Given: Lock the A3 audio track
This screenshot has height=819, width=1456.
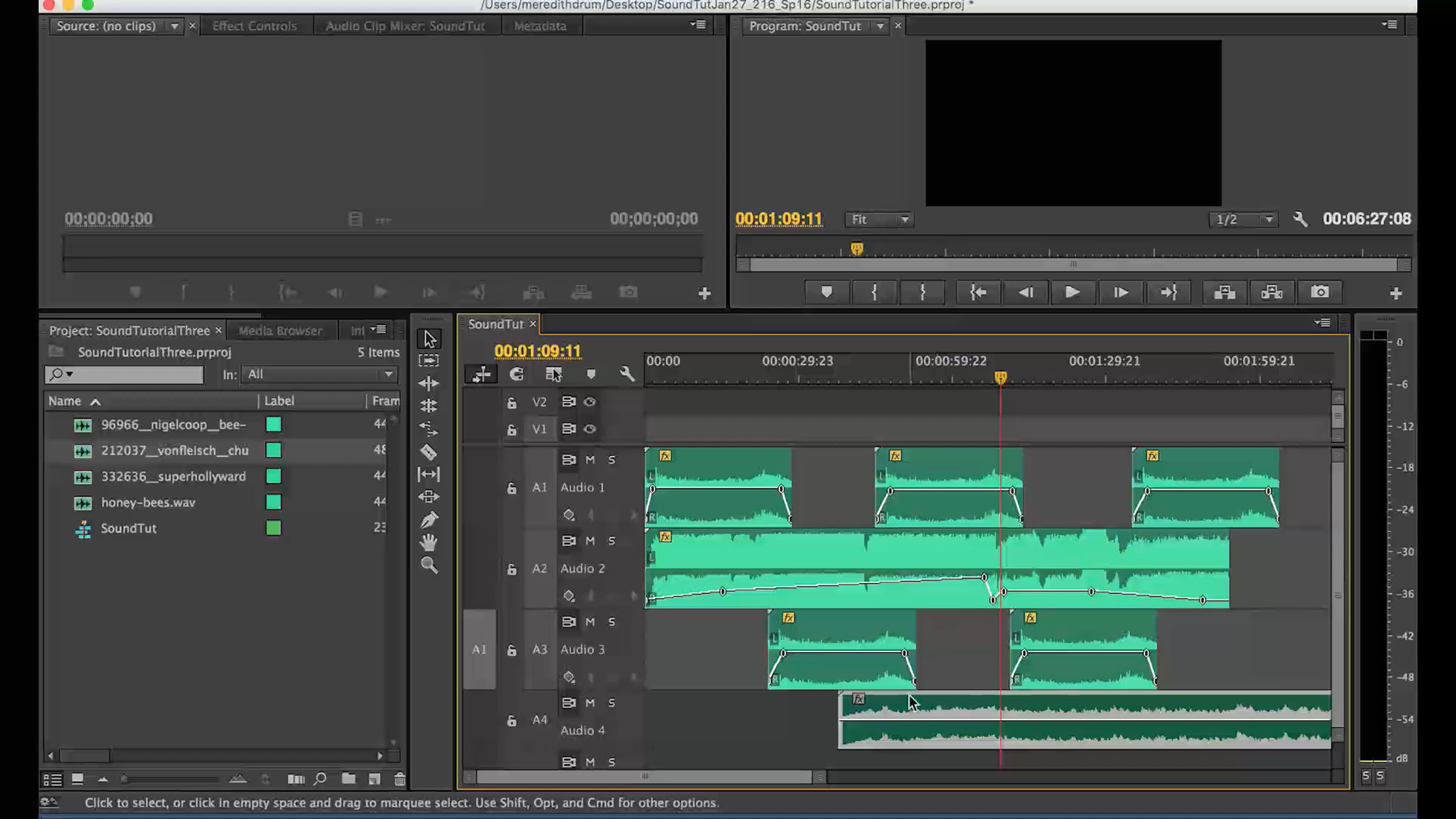Looking at the screenshot, I should point(511,650).
